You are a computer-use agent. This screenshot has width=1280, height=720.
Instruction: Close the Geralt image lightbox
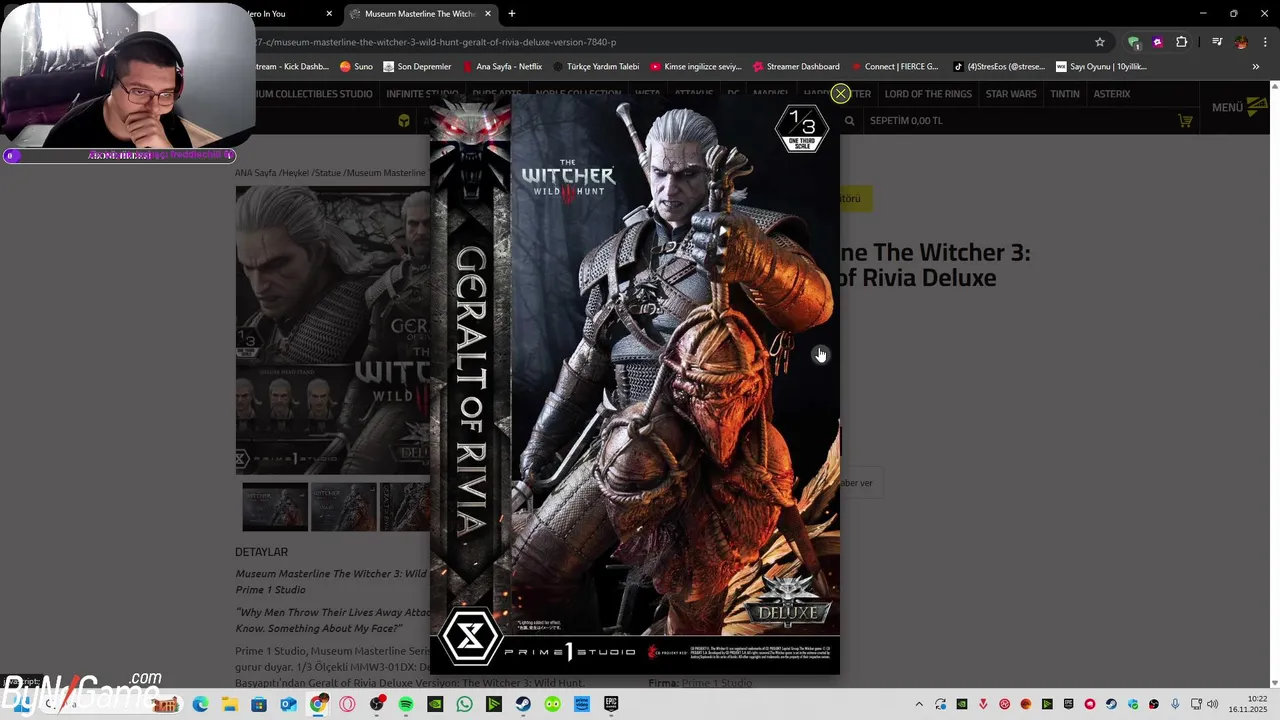pyautogui.click(x=840, y=94)
